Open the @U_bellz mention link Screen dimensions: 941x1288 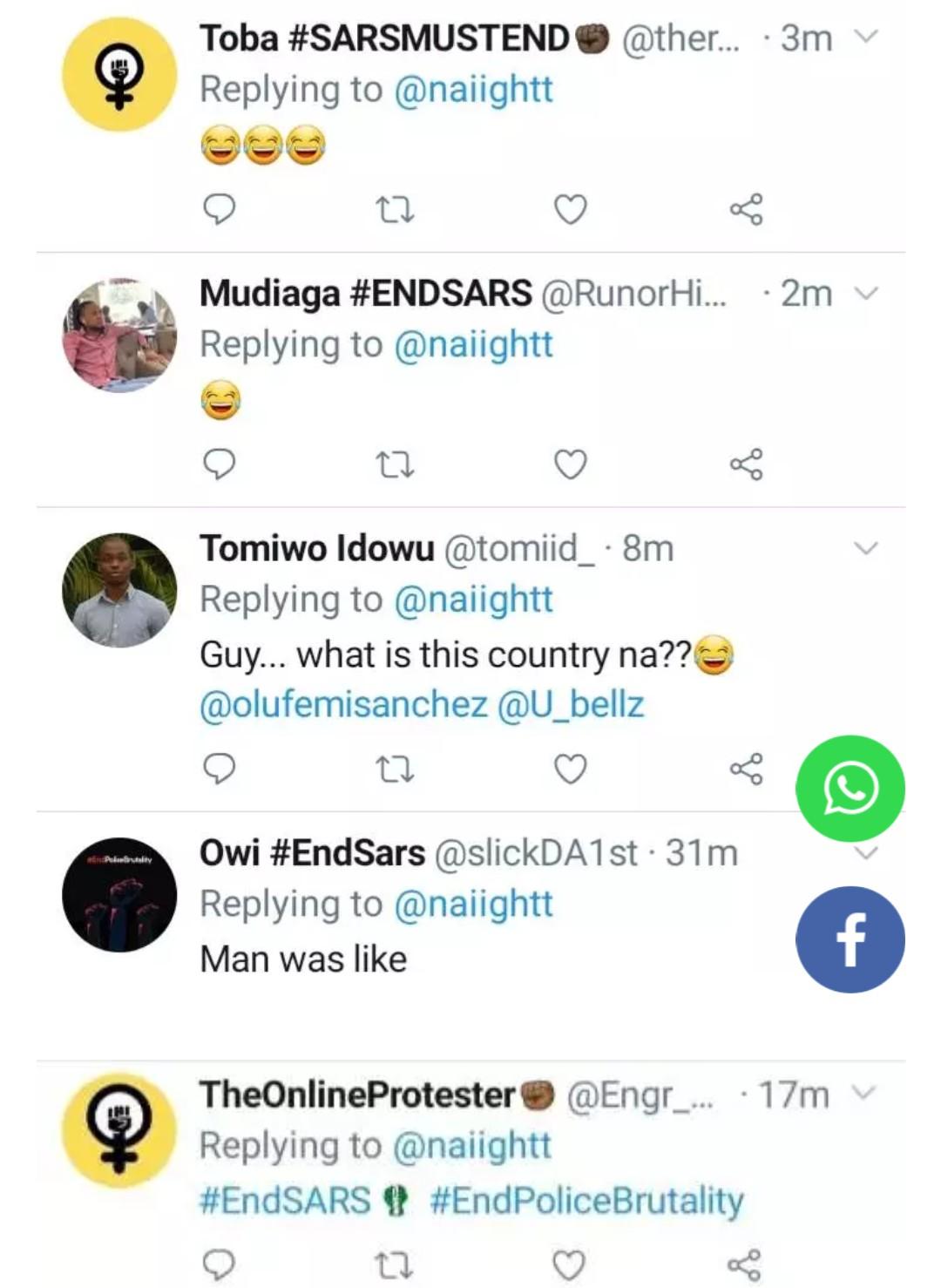click(x=571, y=704)
